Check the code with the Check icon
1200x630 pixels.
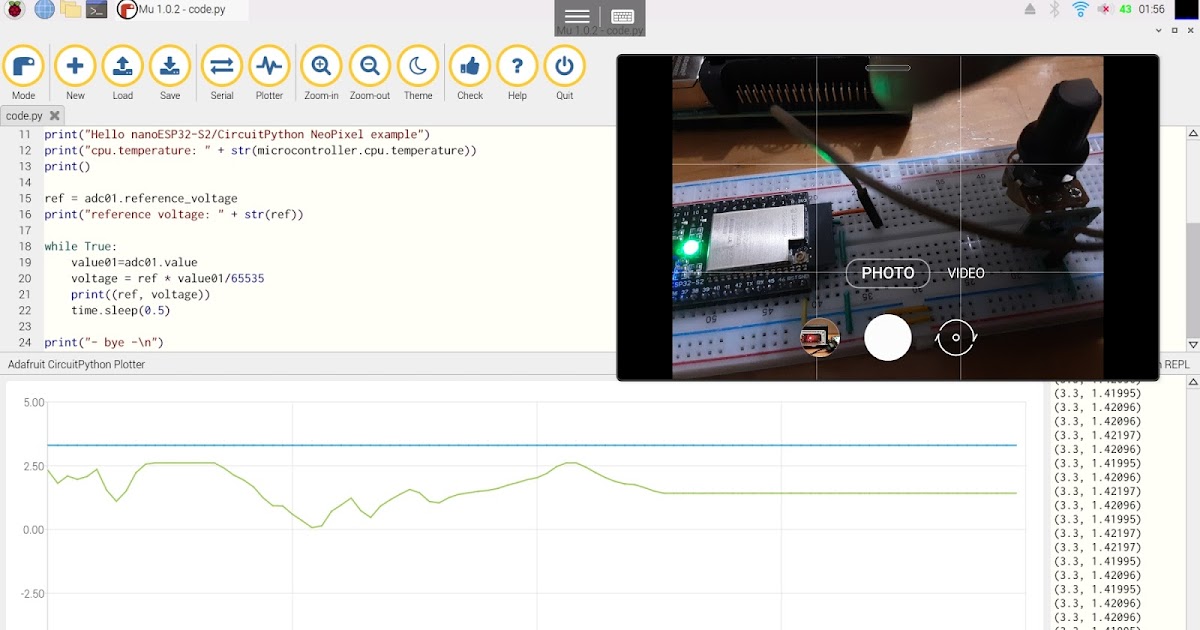[470, 68]
